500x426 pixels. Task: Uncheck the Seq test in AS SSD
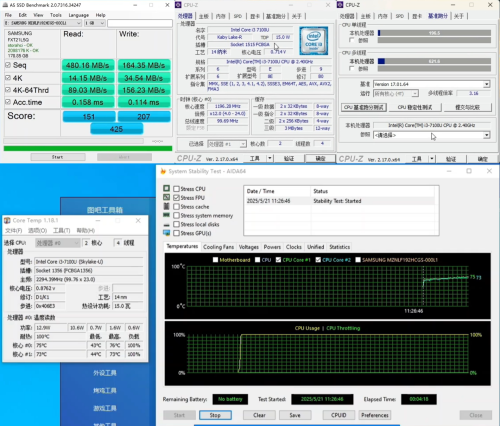click(x=8, y=65)
